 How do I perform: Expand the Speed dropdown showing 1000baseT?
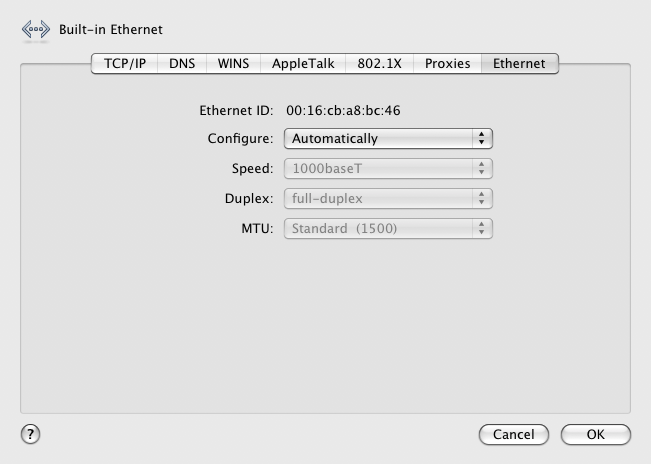(x=389, y=169)
